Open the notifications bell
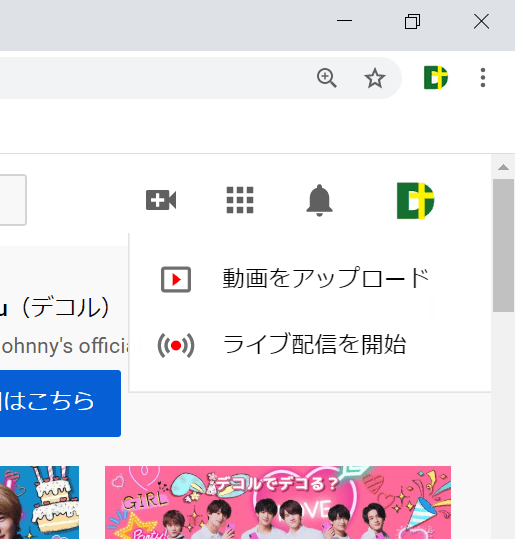Image resolution: width=515 pixels, height=539 pixels. tap(319, 200)
